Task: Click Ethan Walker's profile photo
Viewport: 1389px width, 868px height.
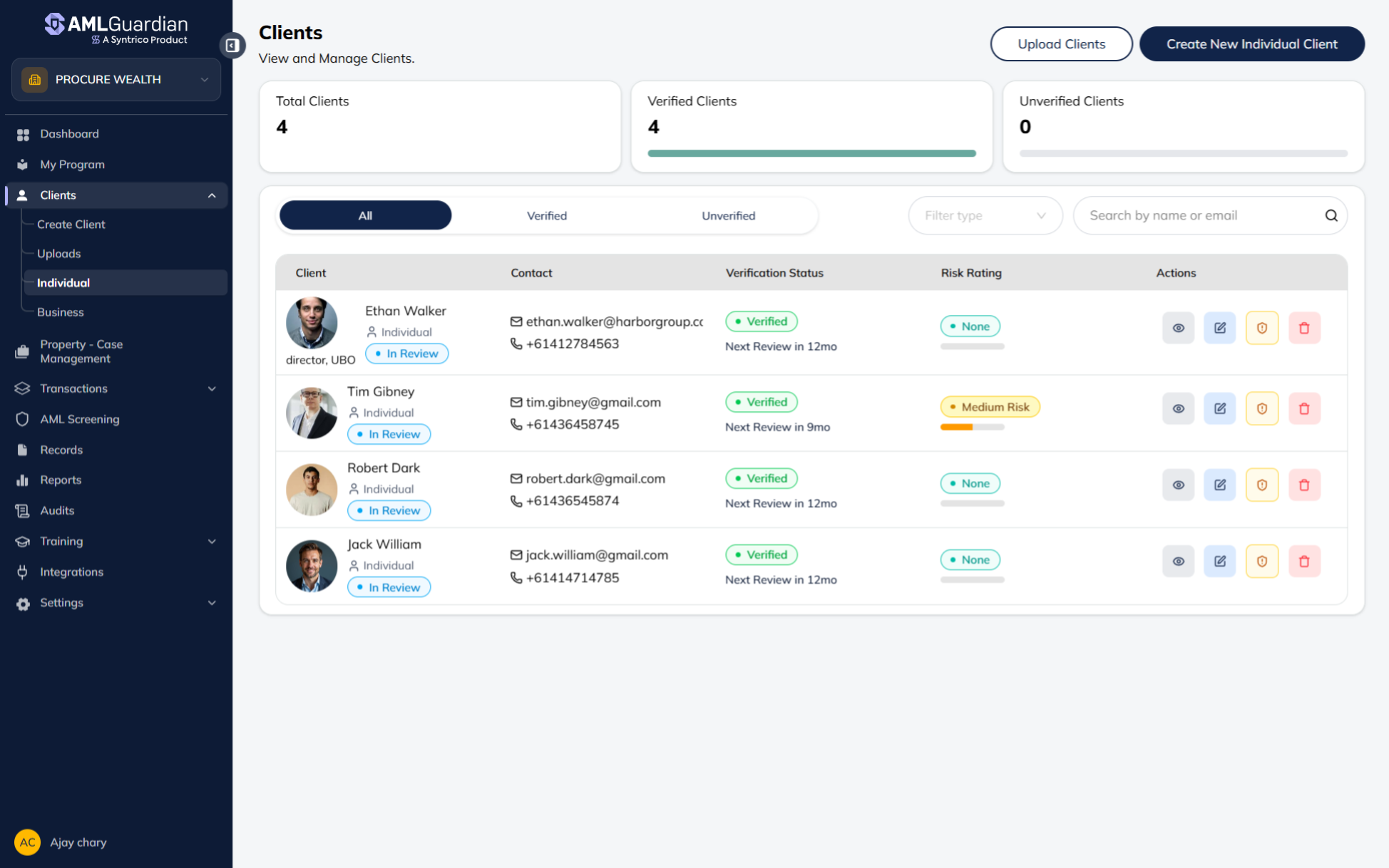Action: (x=312, y=323)
